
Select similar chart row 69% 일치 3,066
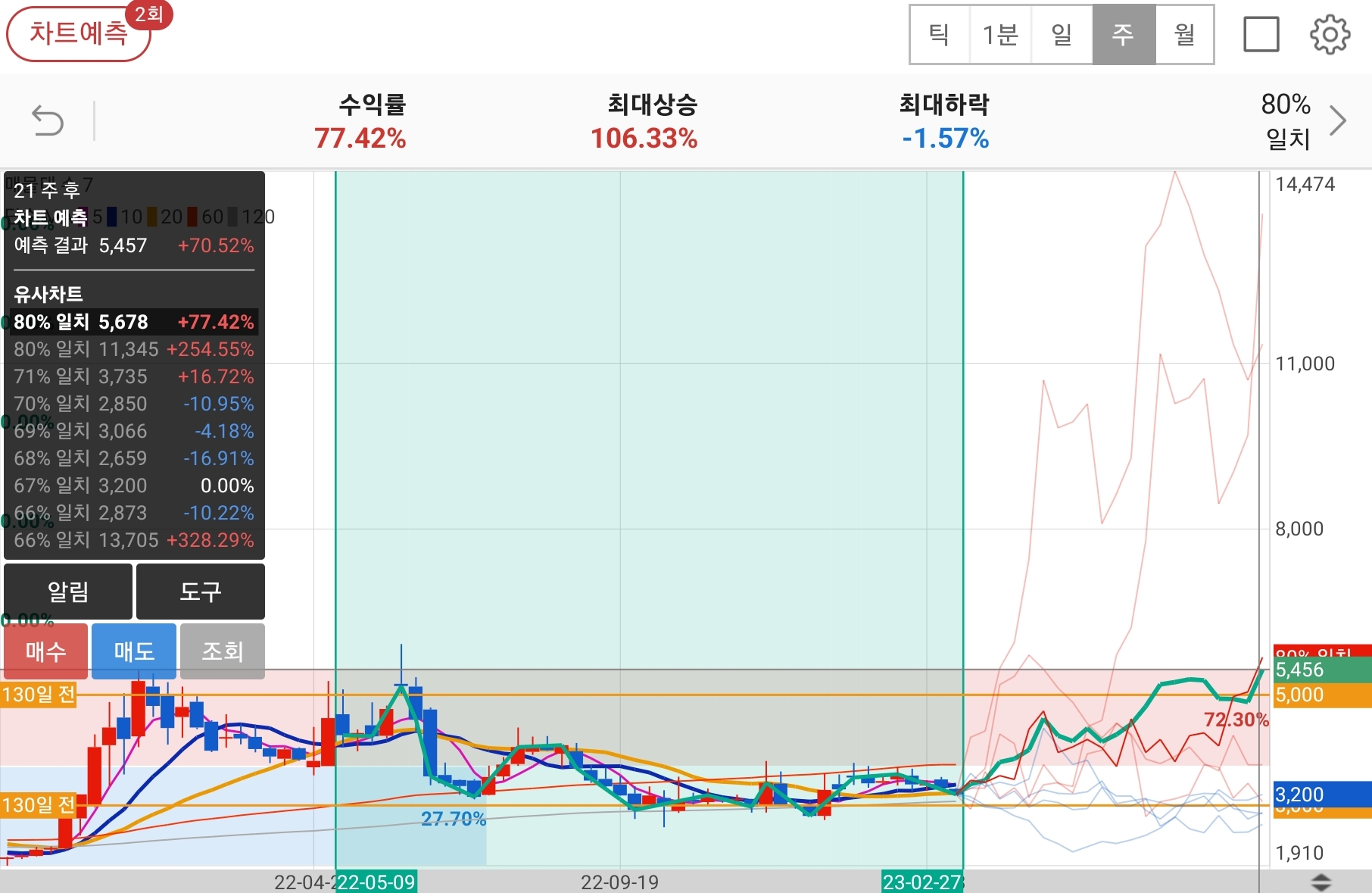tap(134, 431)
